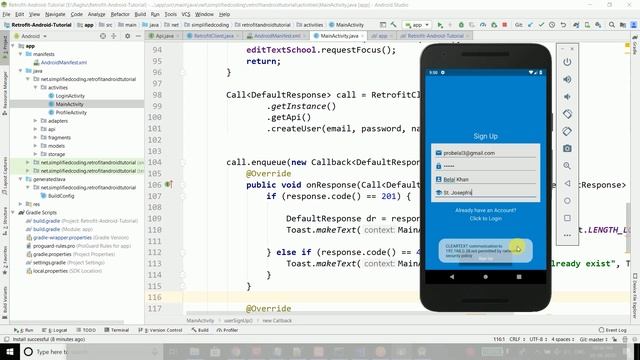Click the emulator volume up button
This screenshot has height=360, width=640.
(567, 80)
